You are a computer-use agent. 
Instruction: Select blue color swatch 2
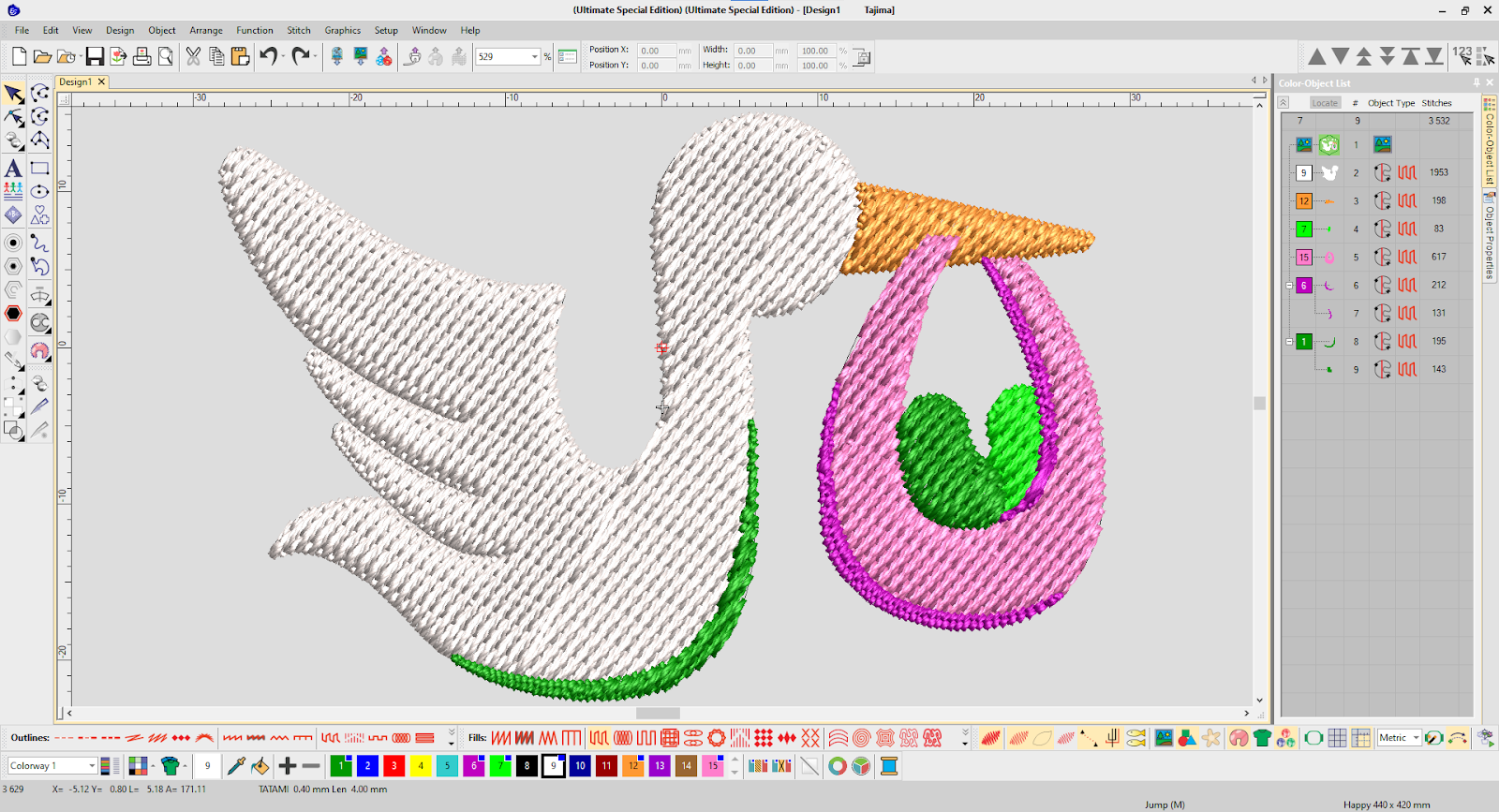[x=368, y=766]
